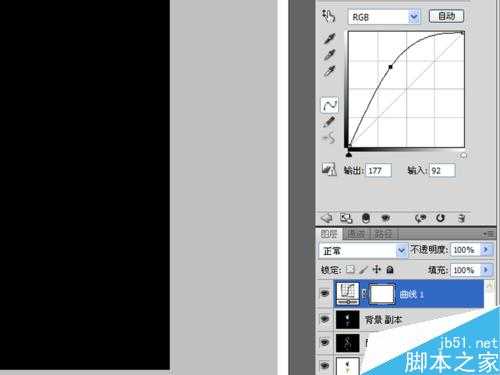This screenshot has width=500, height=375.
Task: Select the 背景 副本 layer thumbnail
Action: [347, 319]
